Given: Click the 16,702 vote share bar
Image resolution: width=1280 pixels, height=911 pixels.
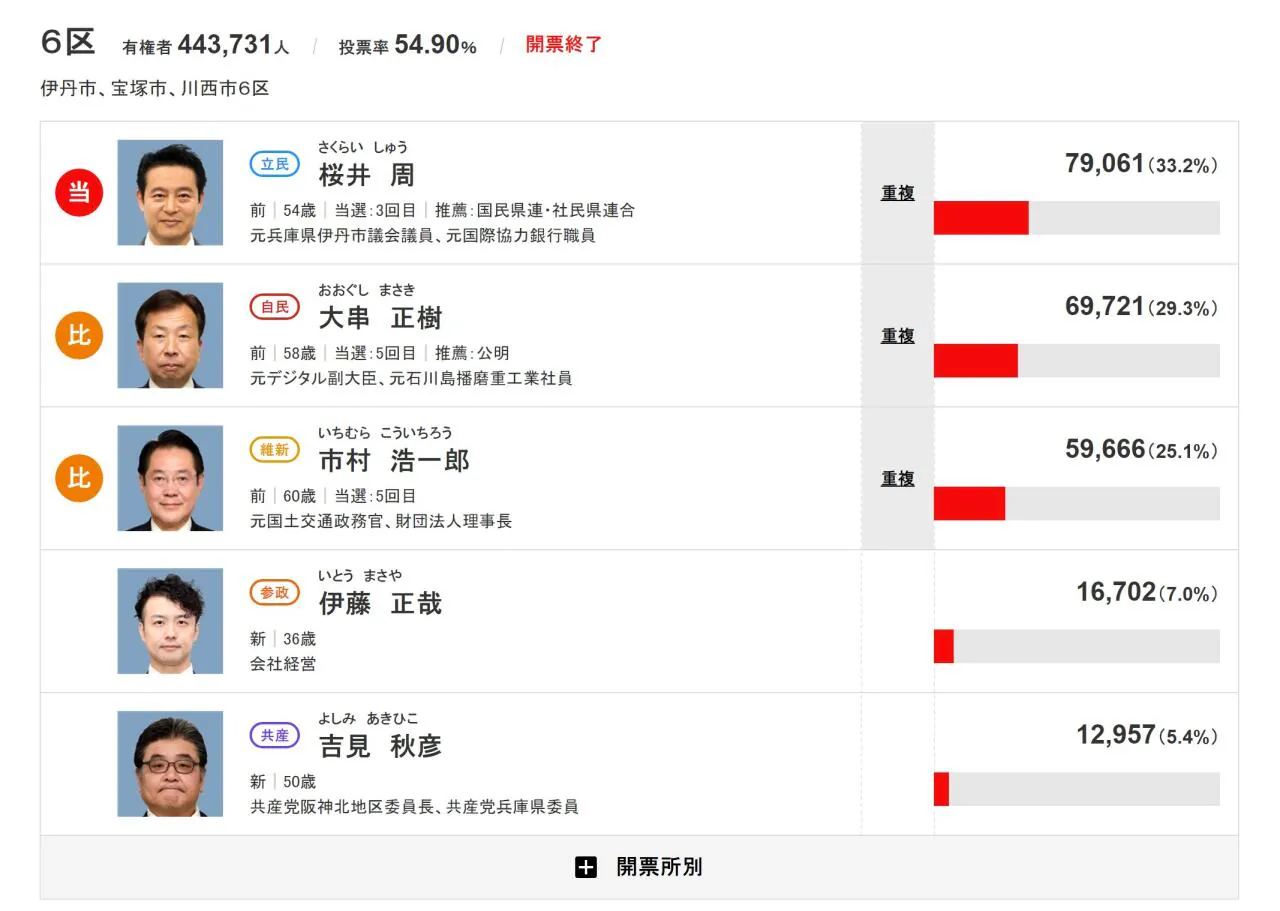Looking at the screenshot, I should (1076, 647).
